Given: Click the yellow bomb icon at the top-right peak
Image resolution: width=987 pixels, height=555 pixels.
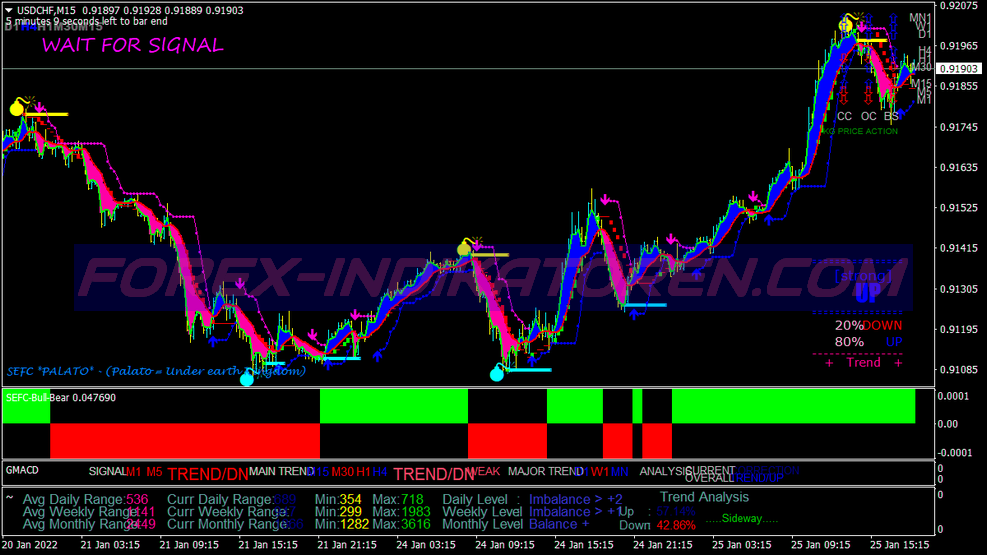Looking at the screenshot, I should pyautogui.click(x=847, y=23).
